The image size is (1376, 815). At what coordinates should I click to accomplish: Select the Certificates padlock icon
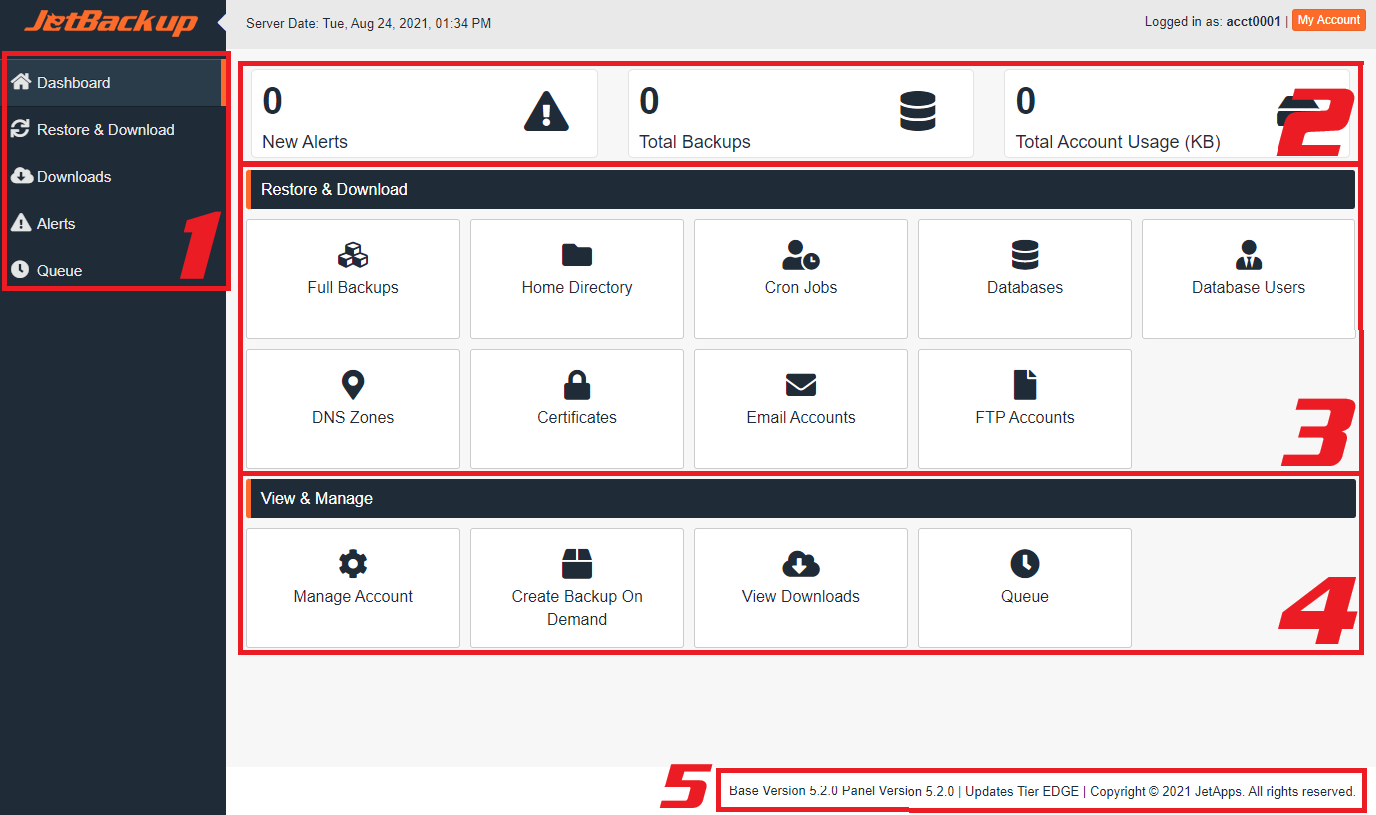[x=576, y=385]
